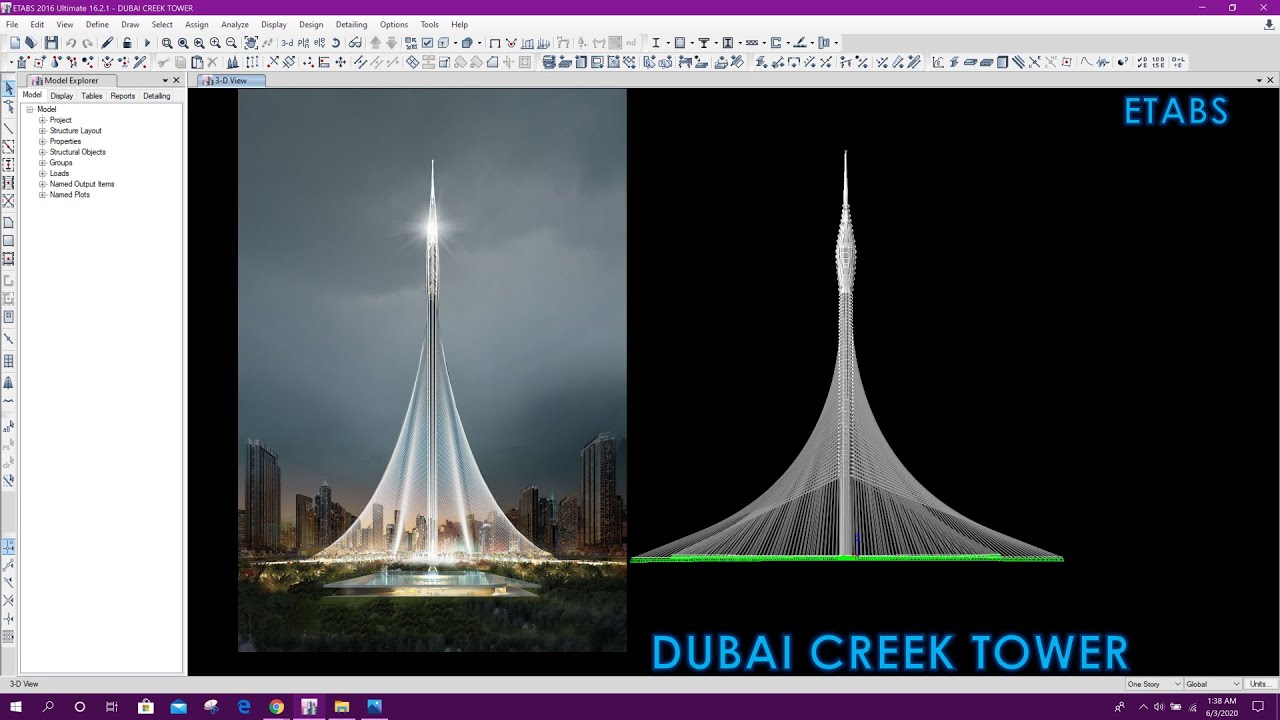Select the 3-D View window tab
1280x720 pixels.
229,80
